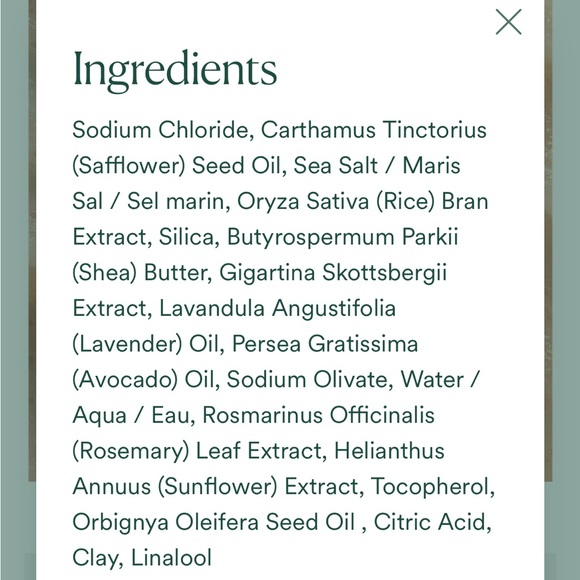This screenshot has width=580, height=580.
Task: Click the word Linalool
Action: pyautogui.click(x=172, y=557)
